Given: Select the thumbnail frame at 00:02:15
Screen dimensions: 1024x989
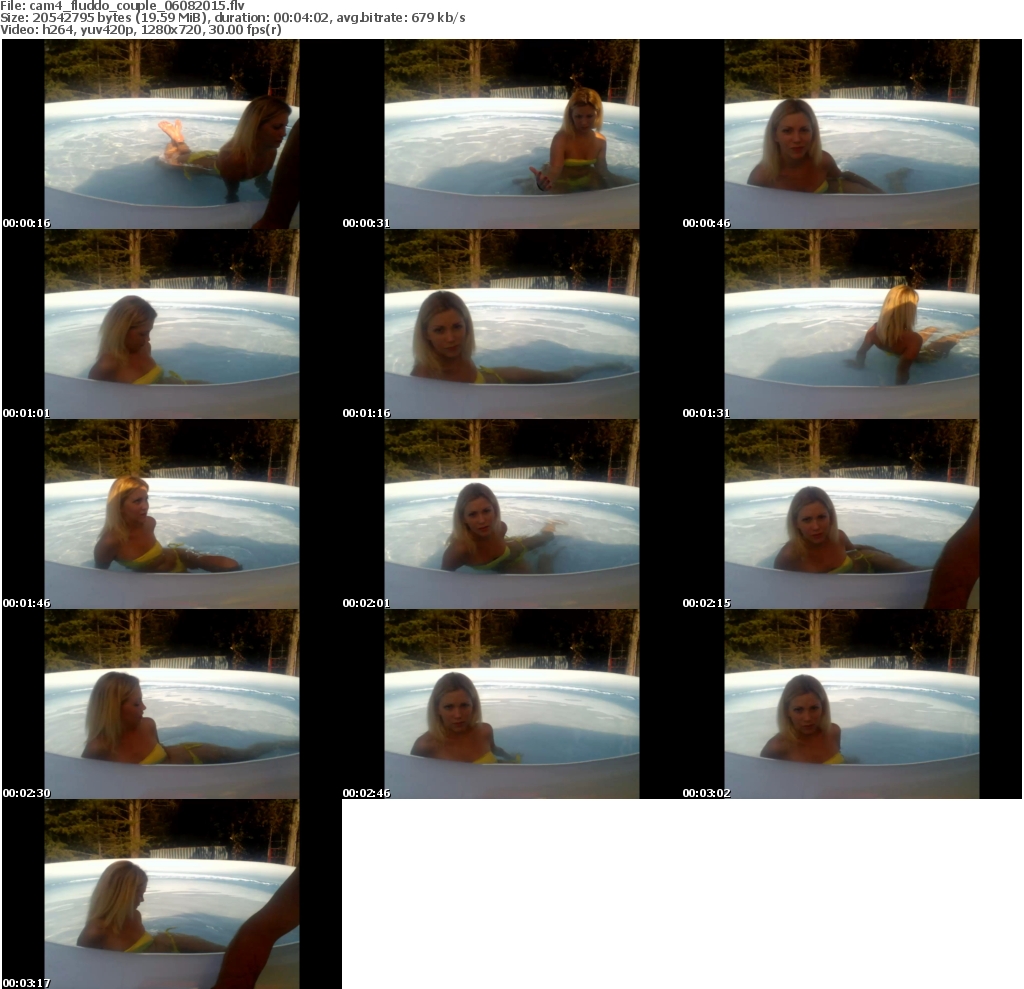Looking at the screenshot, I should point(852,514).
